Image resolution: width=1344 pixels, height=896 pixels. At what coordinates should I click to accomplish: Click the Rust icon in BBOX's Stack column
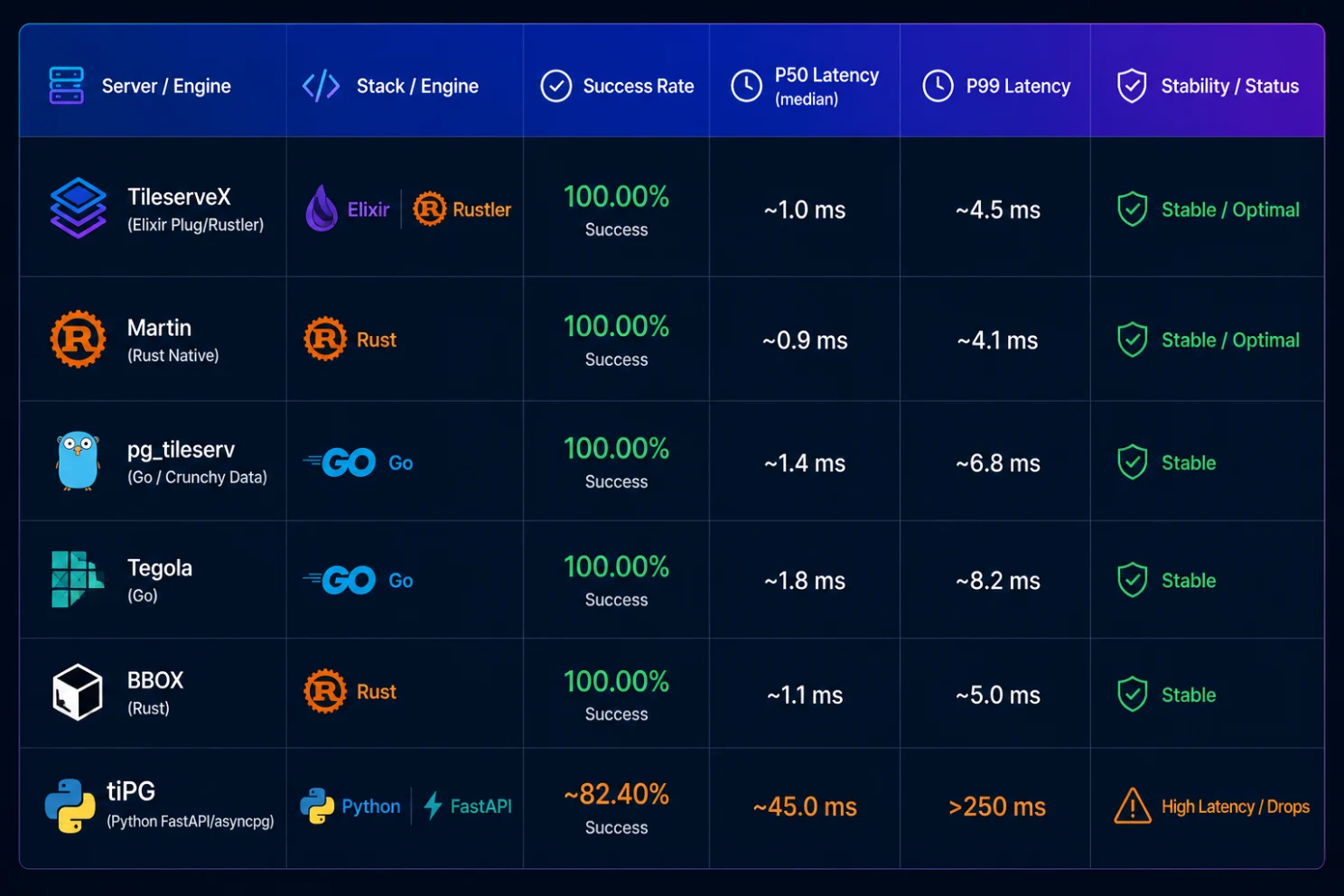pos(325,692)
